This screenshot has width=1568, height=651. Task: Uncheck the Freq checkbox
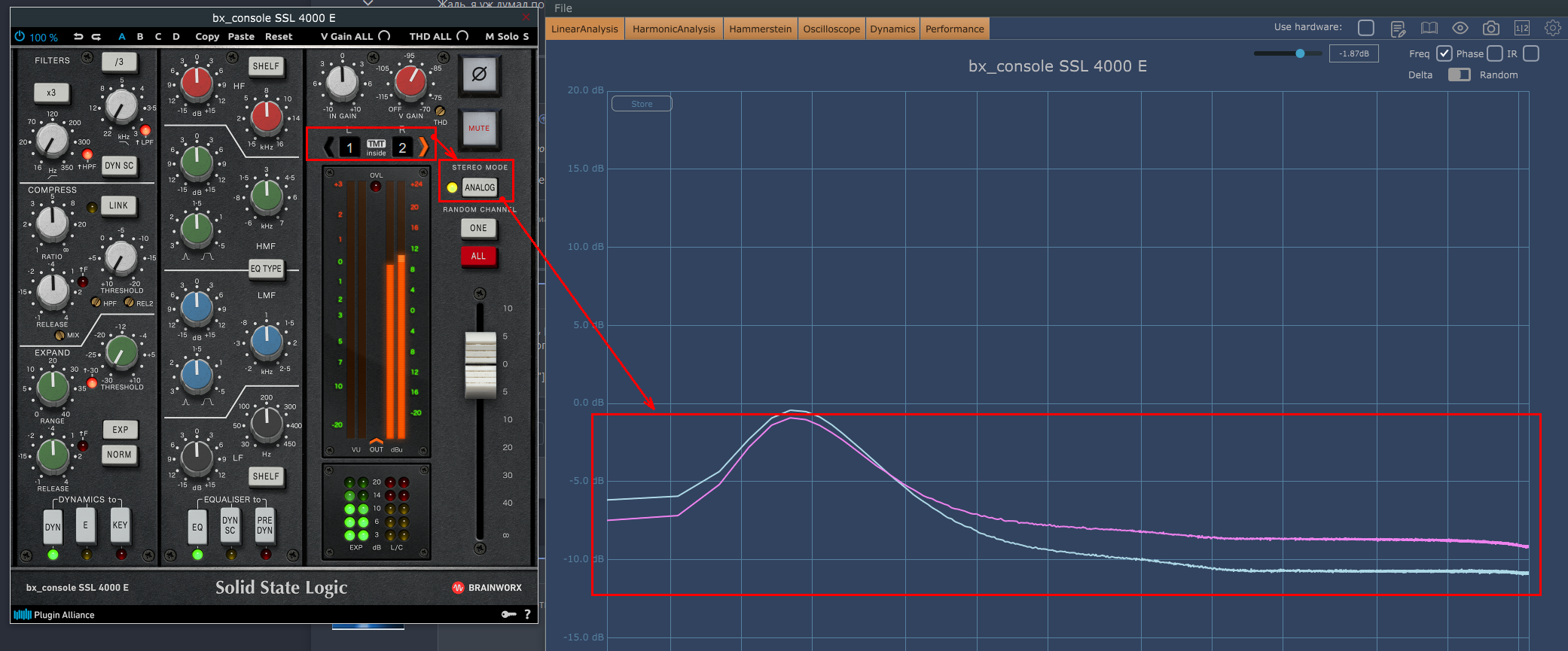pos(1444,53)
